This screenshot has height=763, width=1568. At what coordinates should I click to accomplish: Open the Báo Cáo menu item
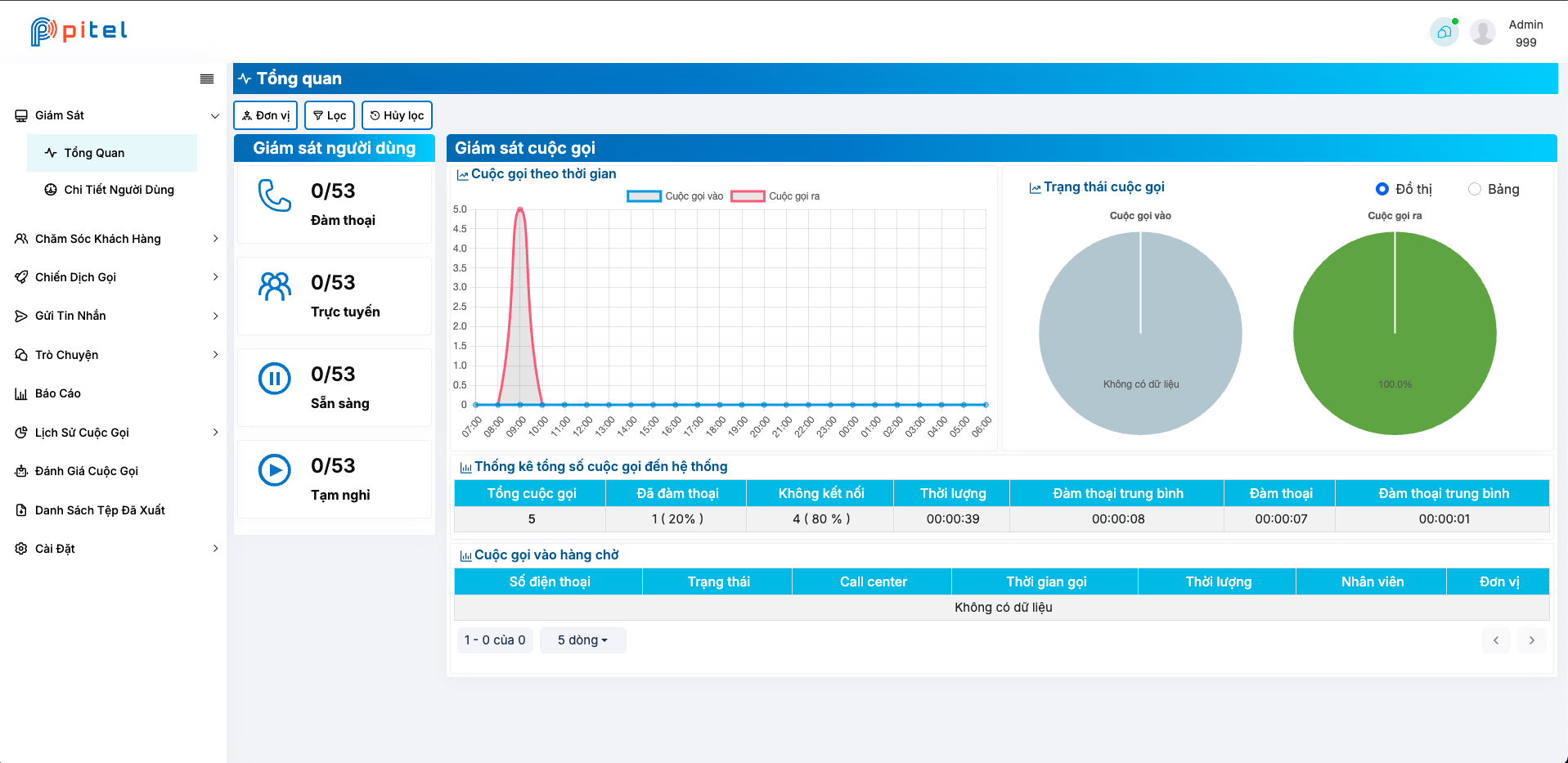pos(112,393)
